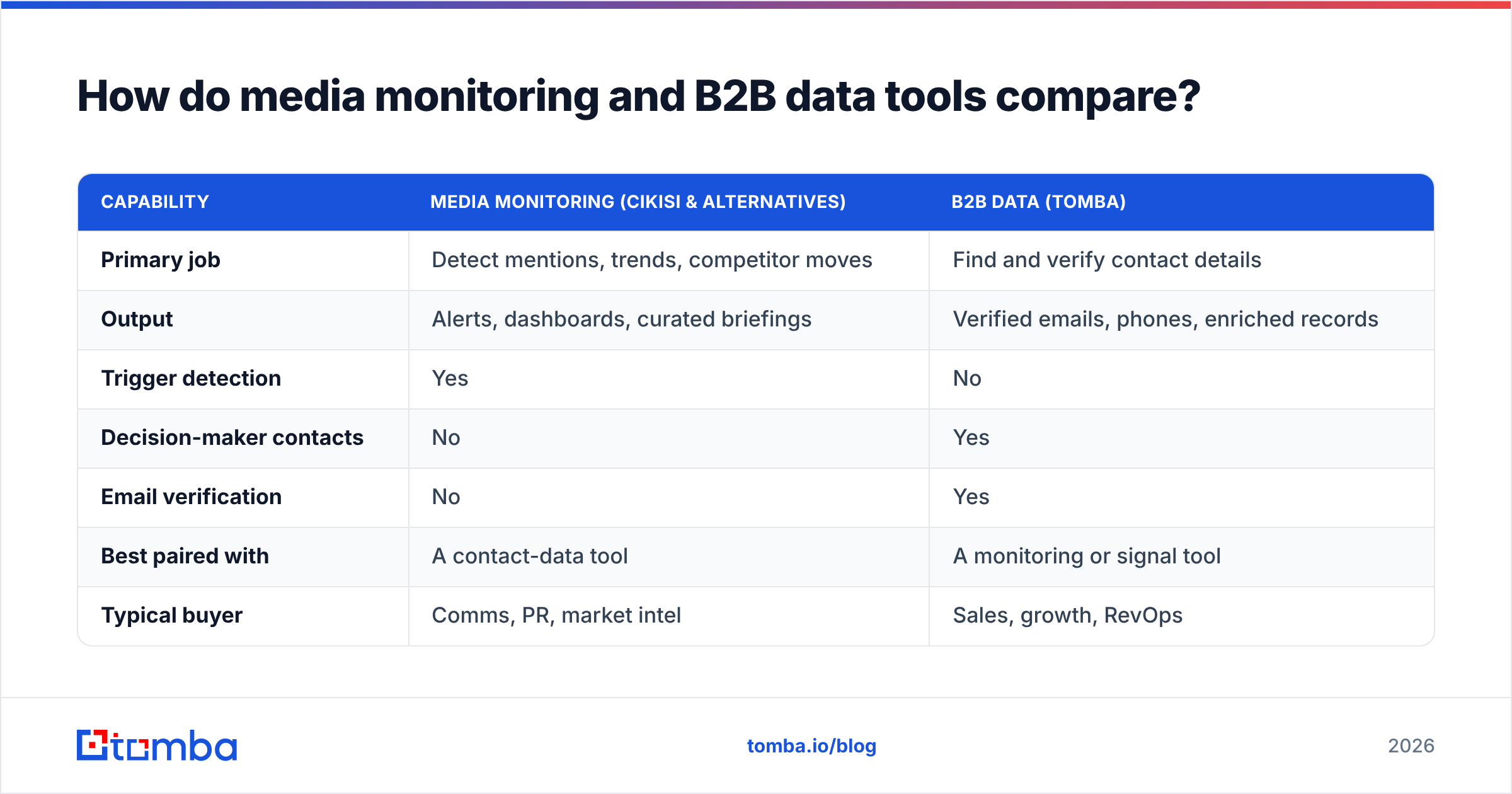Click the 'Output' row label
The height and width of the screenshot is (794, 1512).
[137, 319]
